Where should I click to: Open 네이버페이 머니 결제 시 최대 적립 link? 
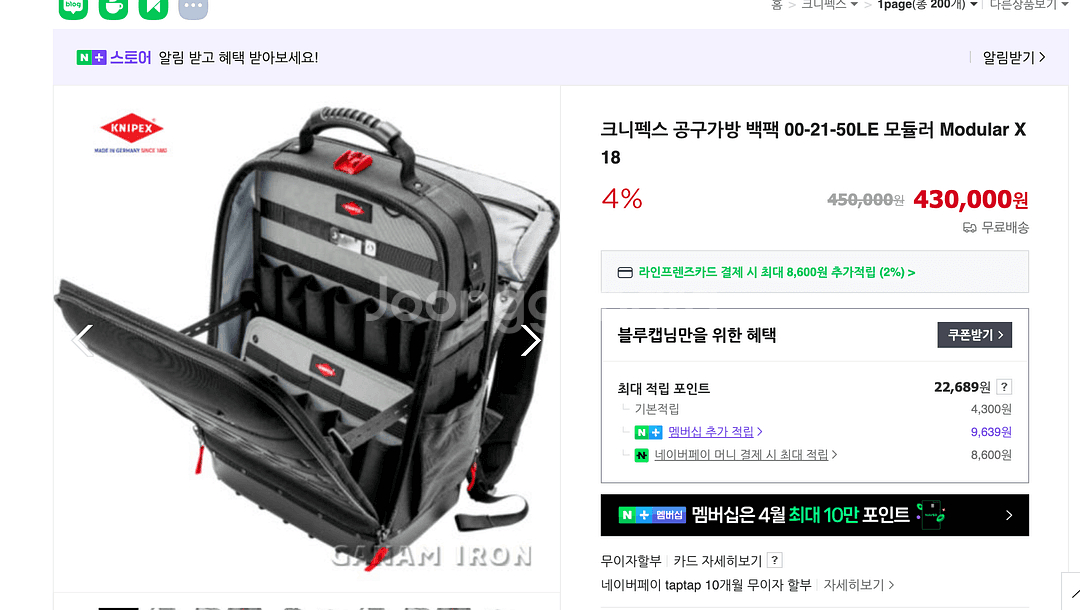745,454
